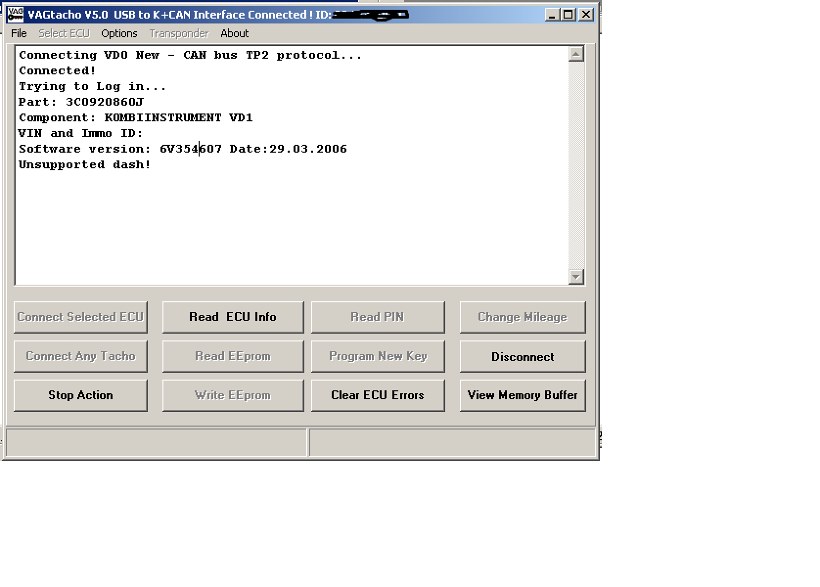Open the Select ECU menu
Image resolution: width=820 pixels, height=587 pixels.
coord(64,33)
